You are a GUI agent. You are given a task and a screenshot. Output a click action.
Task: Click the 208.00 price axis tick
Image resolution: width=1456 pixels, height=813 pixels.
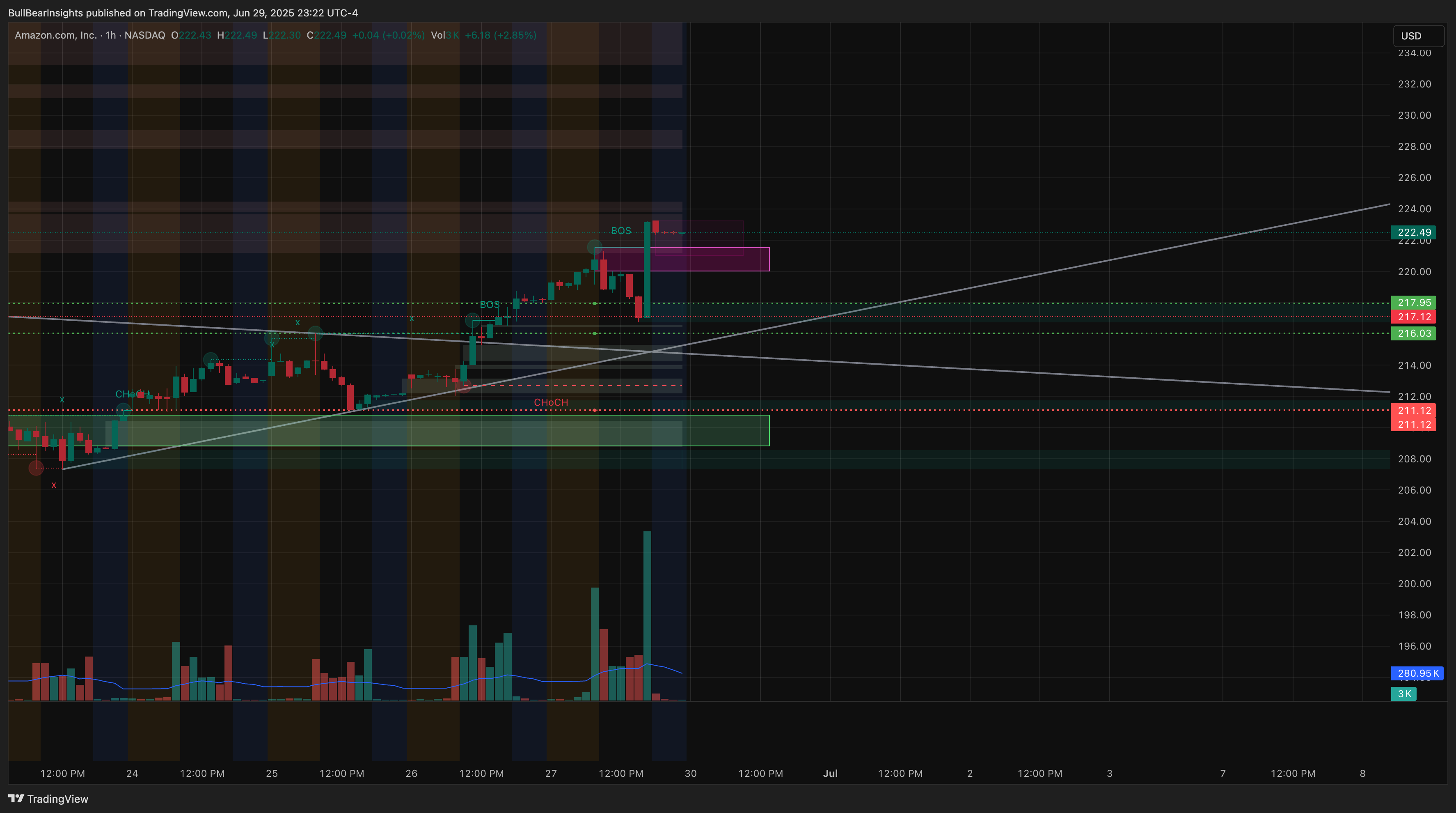[x=1414, y=459]
